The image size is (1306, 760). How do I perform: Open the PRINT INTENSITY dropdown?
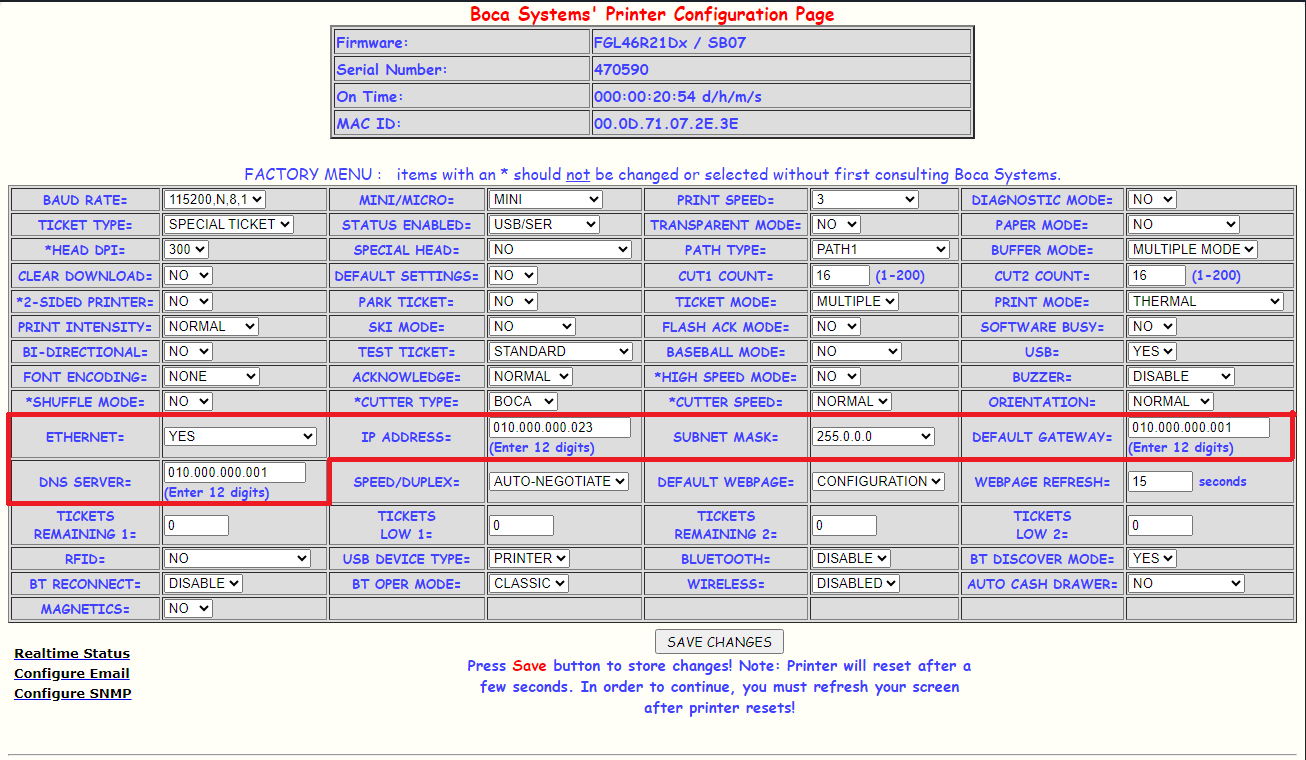tap(211, 326)
